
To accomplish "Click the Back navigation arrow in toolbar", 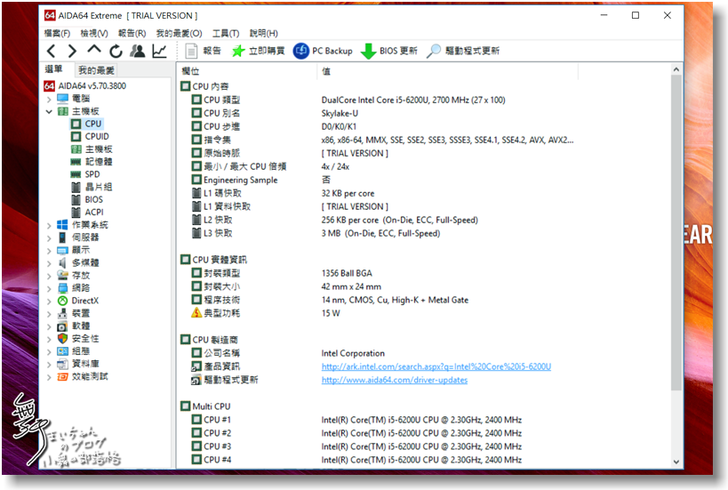I will [50, 51].
